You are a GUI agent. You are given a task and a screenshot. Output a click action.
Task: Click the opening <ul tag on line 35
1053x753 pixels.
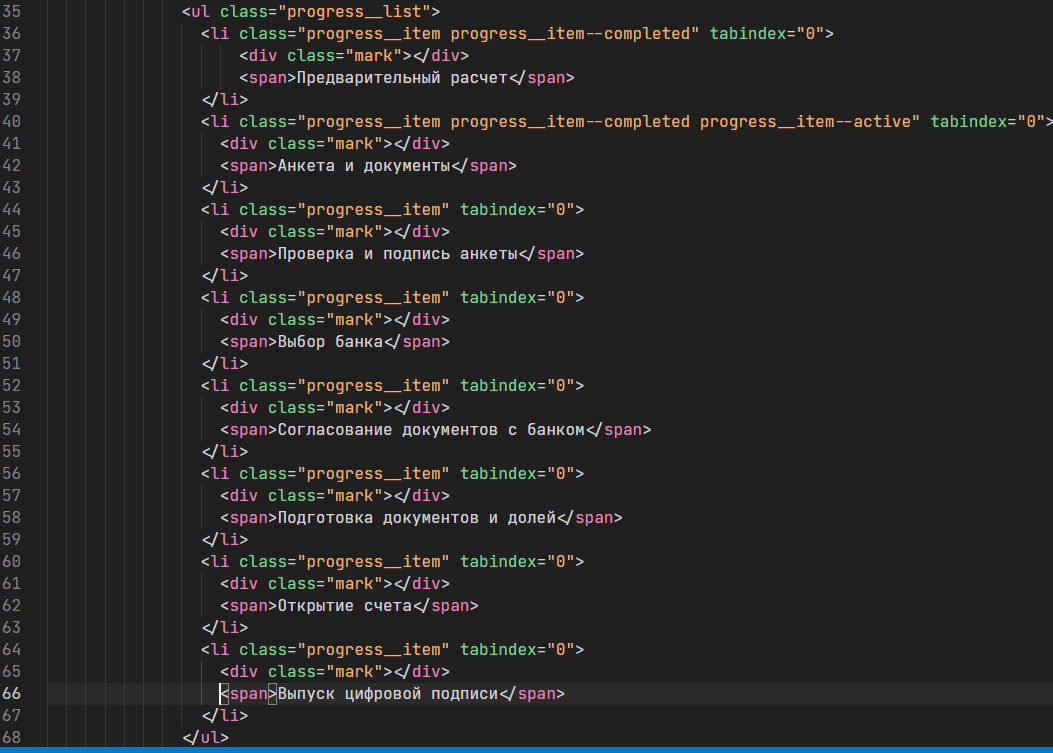coord(196,12)
